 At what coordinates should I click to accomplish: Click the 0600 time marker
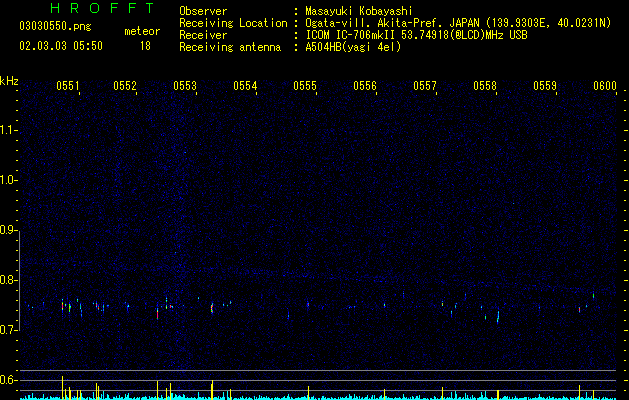[605, 86]
